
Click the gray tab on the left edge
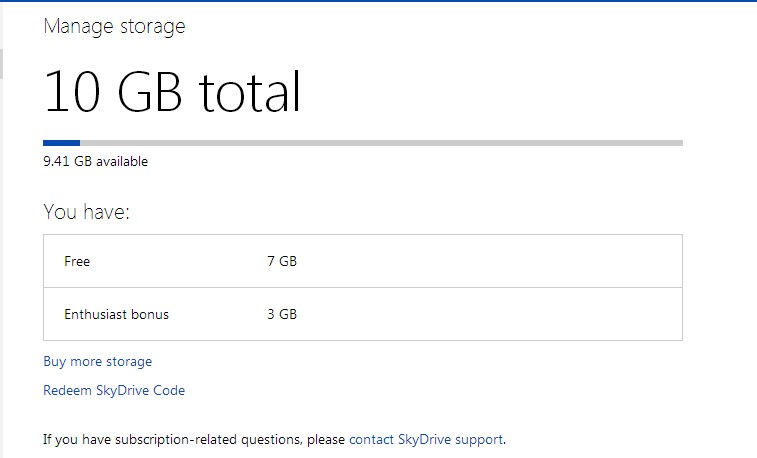[2, 62]
